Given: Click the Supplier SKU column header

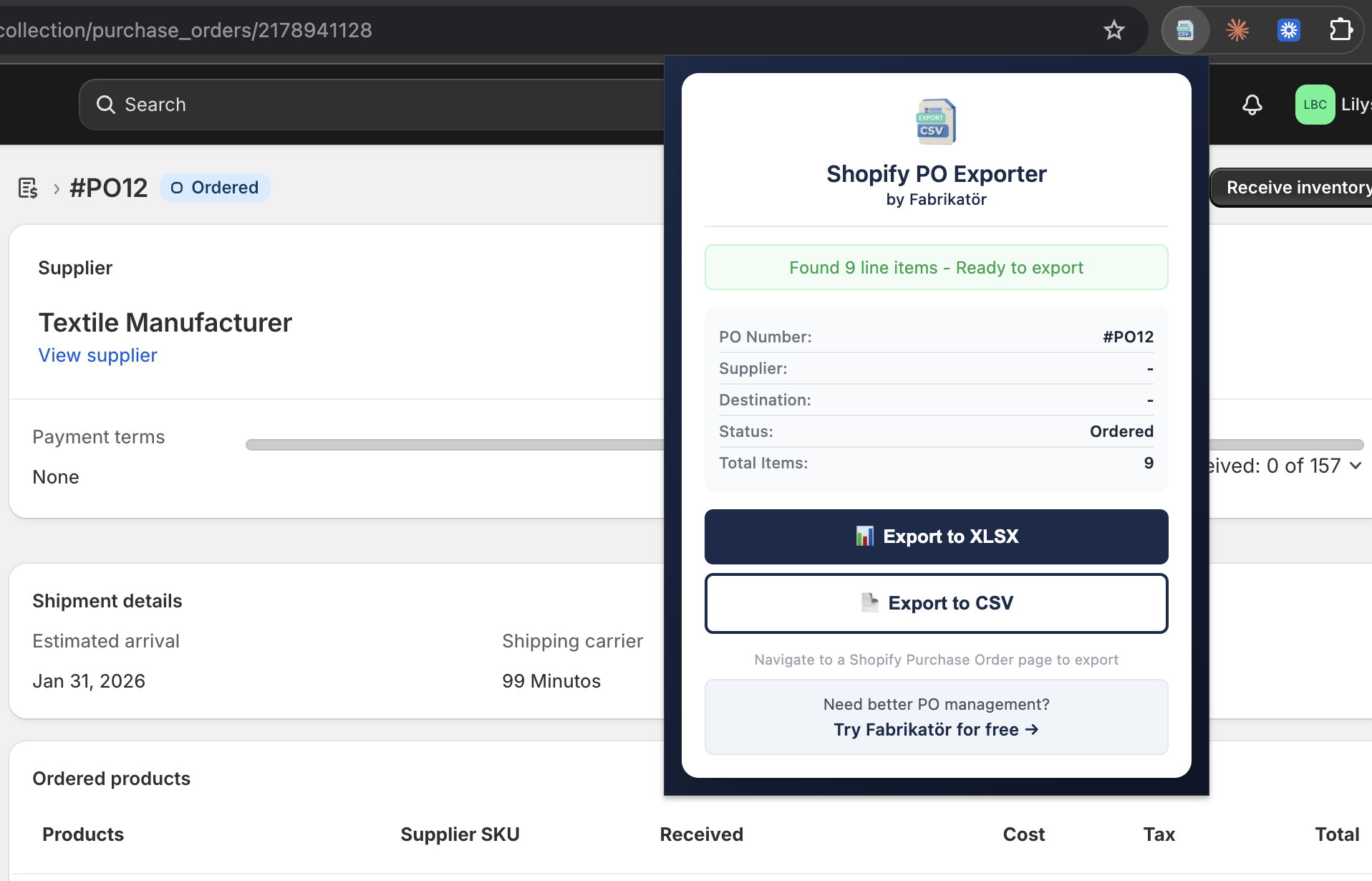Looking at the screenshot, I should click(x=460, y=834).
